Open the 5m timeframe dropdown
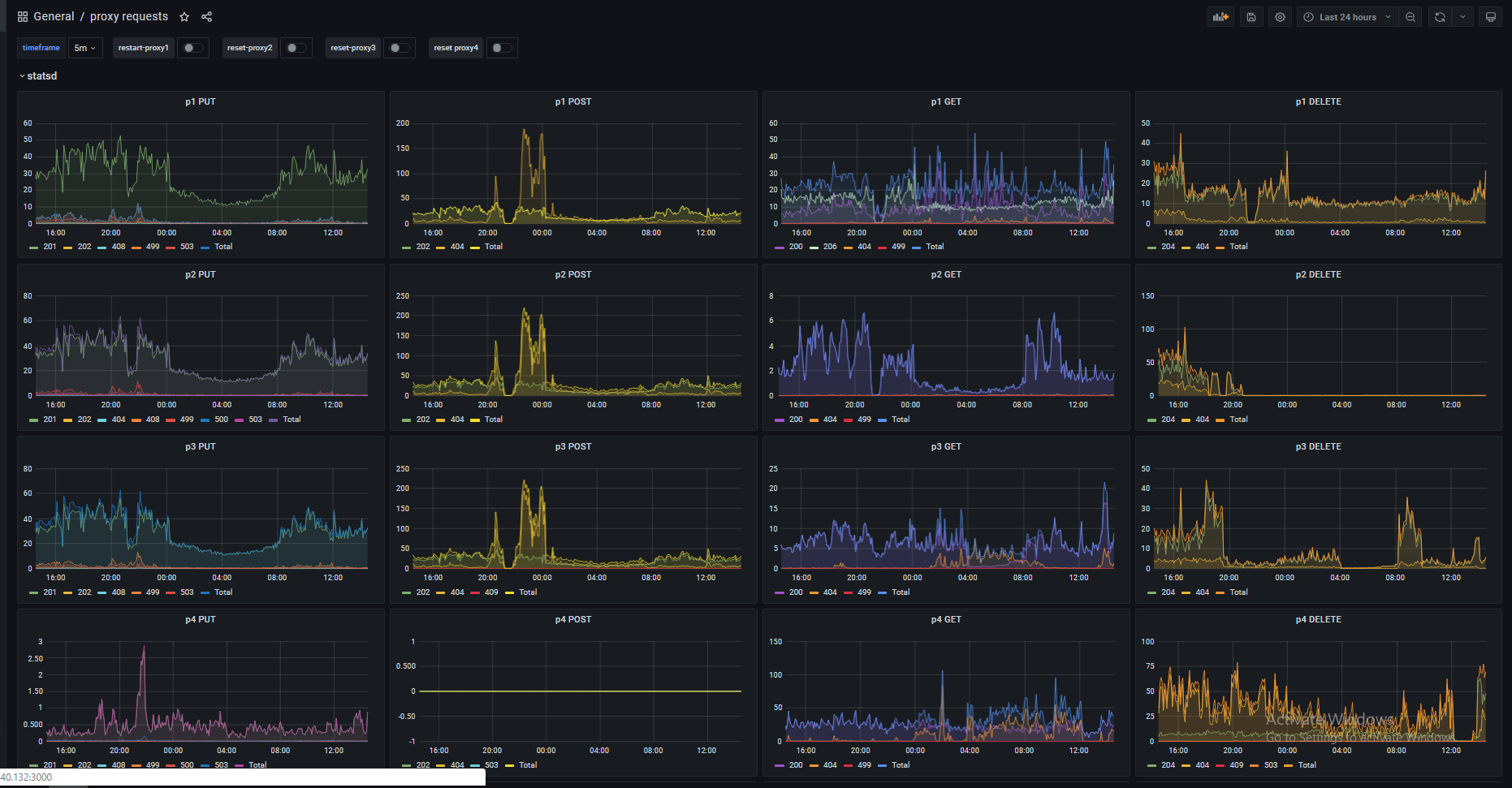This screenshot has width=1512, height=788. (x=85, y=48)
